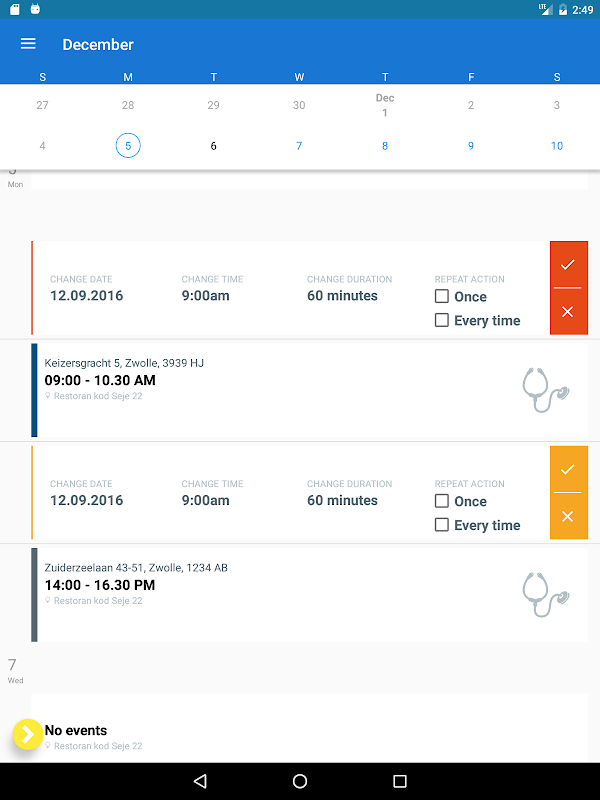Cancel the red event changes with X
Viewport: 600px width, 800px height.
[568, 312]
